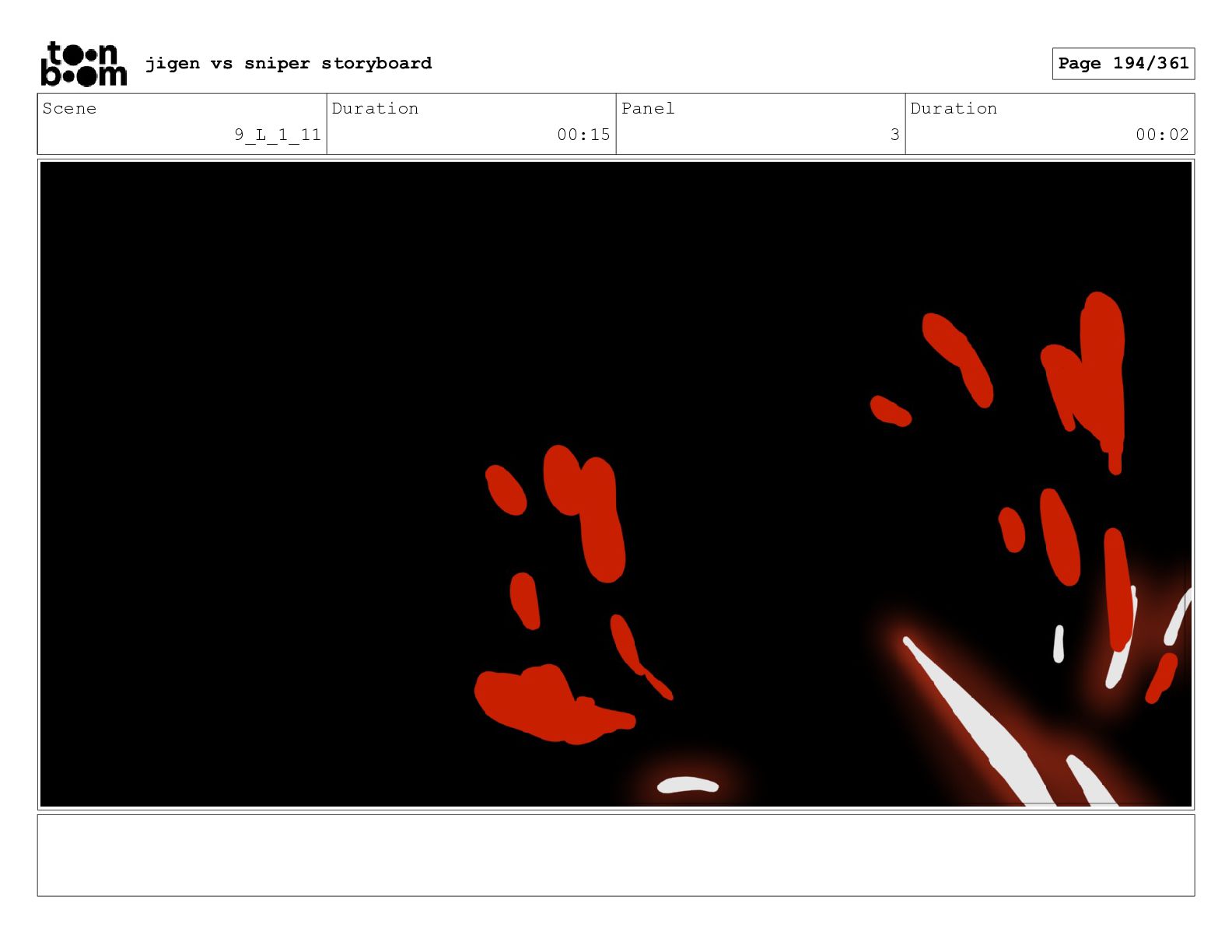Click the 'Scene' header label
1232x952 pixels.
(x=69, y=108)
